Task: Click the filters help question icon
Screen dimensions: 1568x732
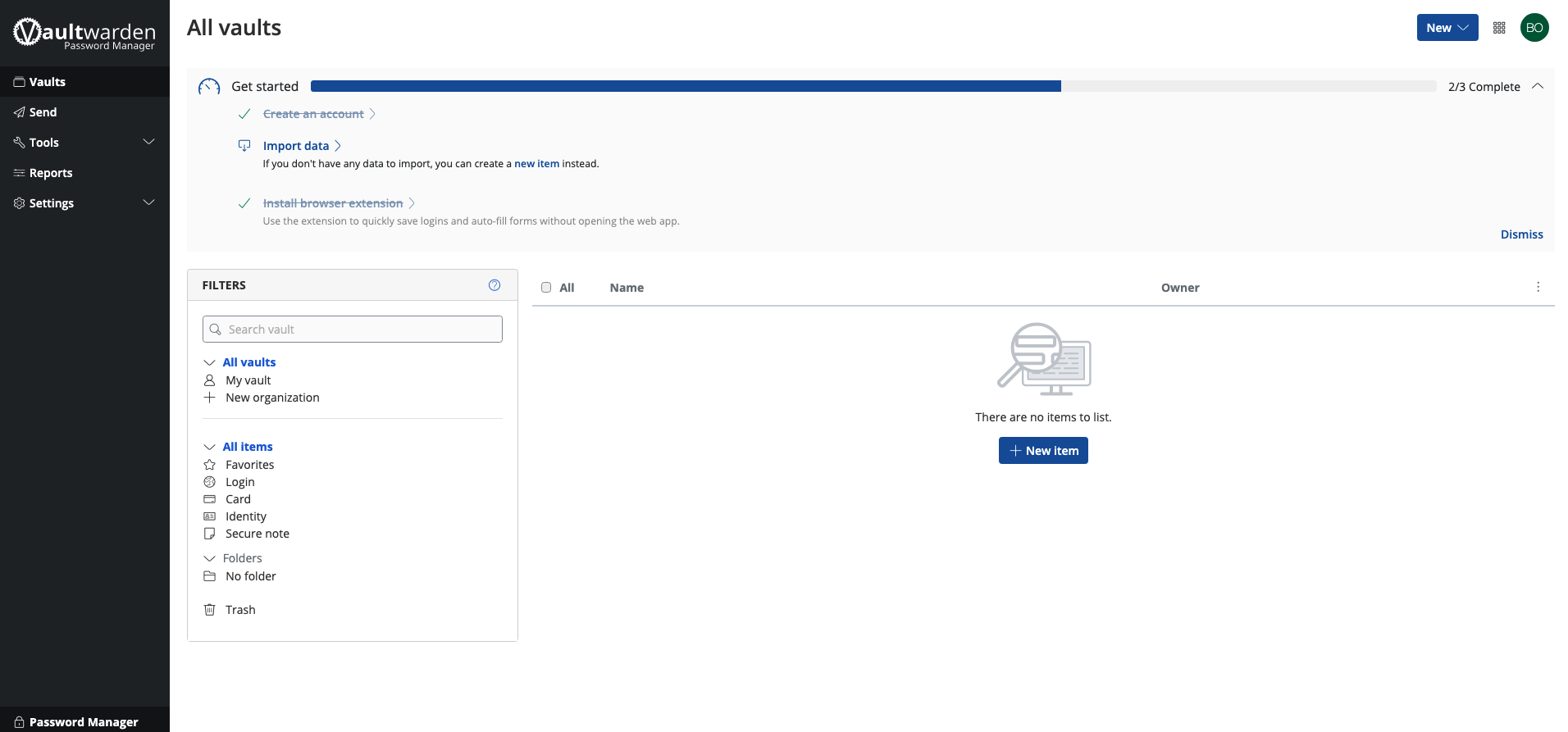Action: [495, 285]
